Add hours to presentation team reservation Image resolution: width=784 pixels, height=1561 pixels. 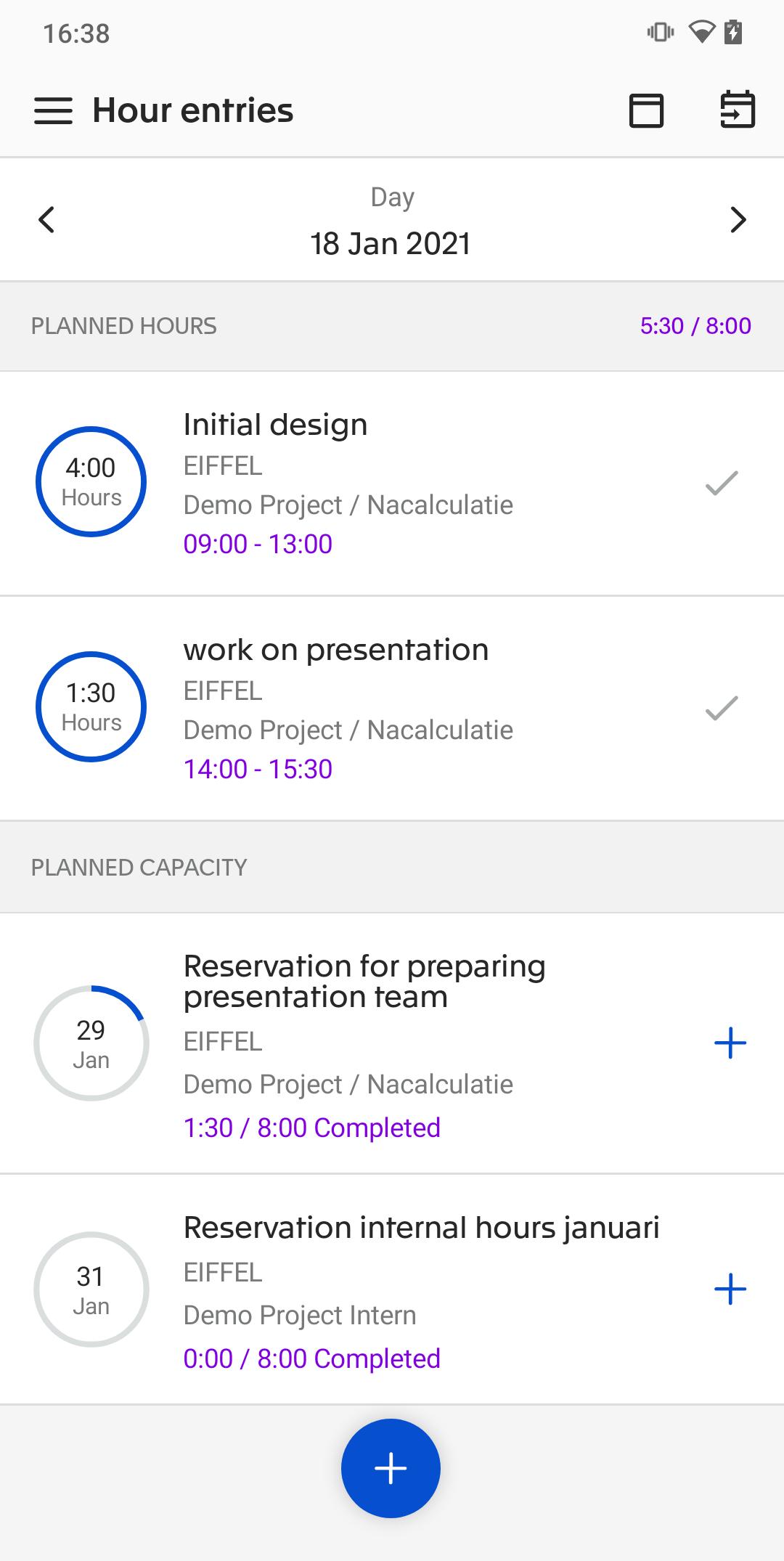click(x=730, y=1043)
